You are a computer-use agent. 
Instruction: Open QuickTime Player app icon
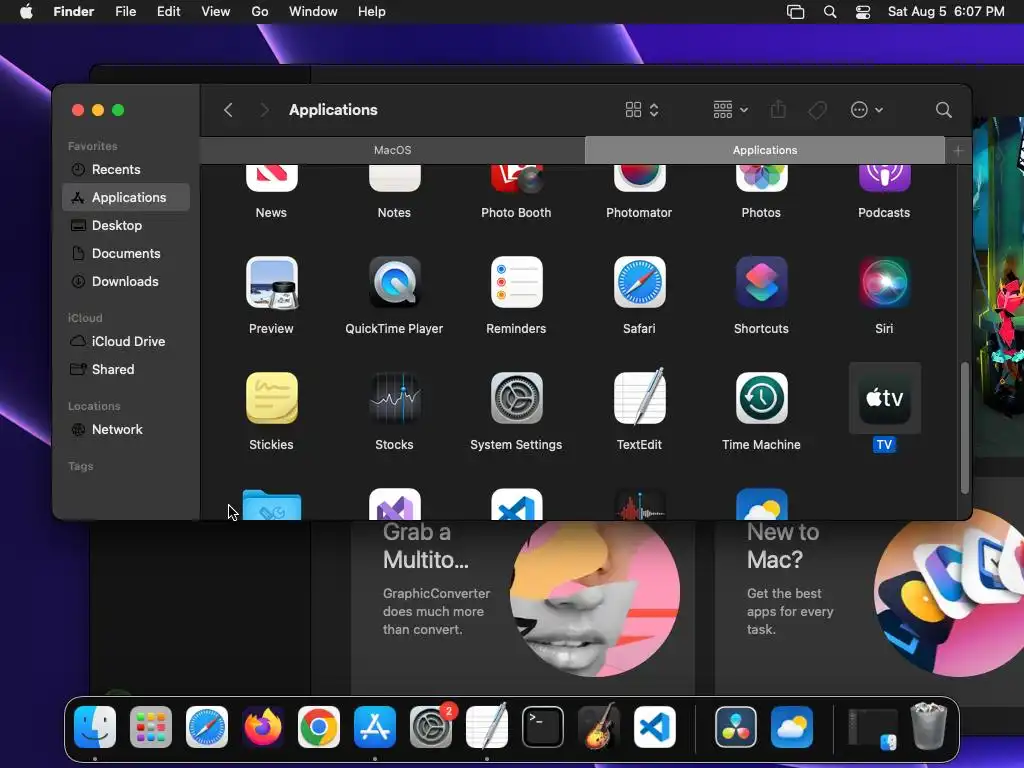point(394,282)
